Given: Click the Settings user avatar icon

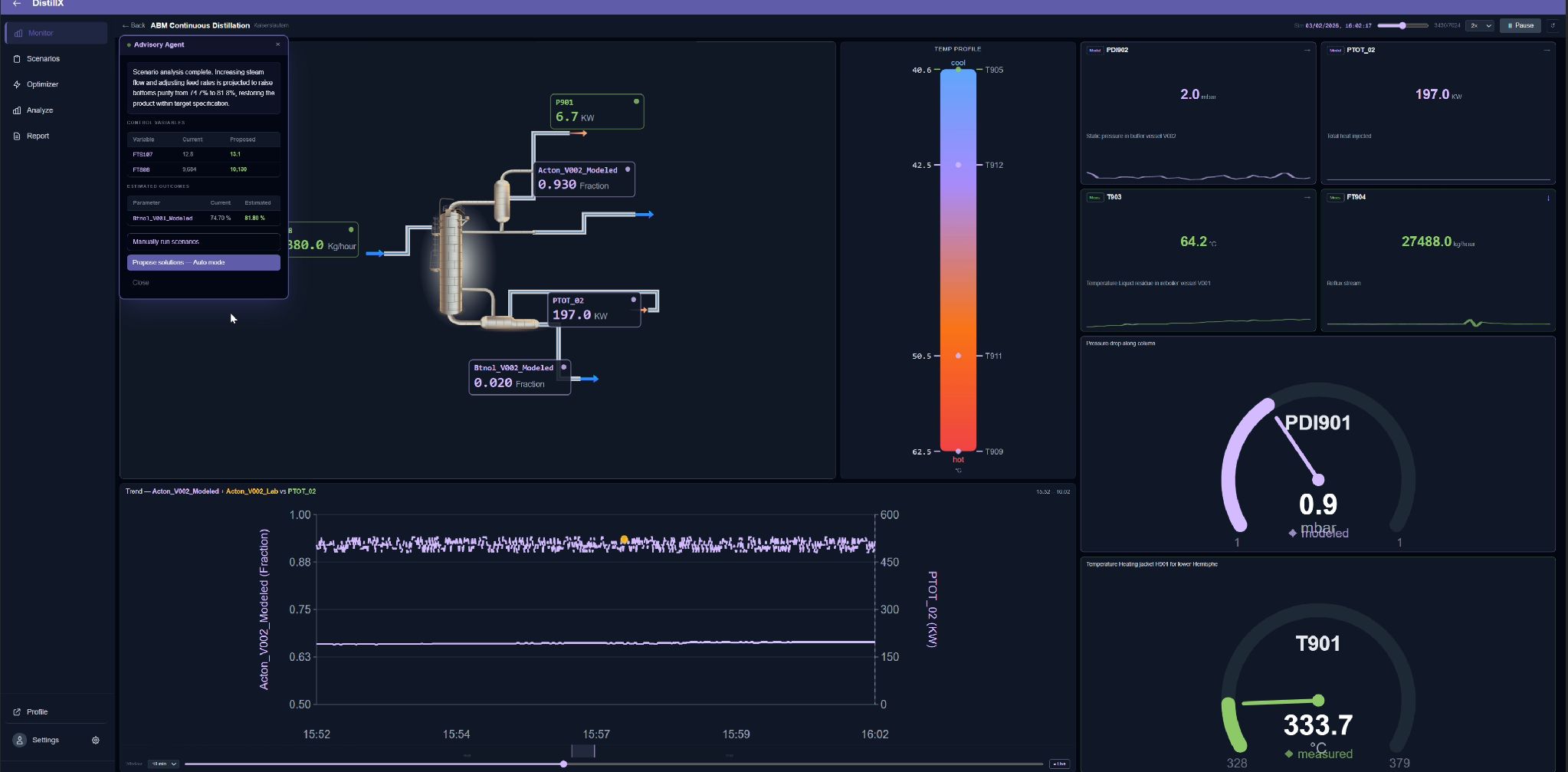Looking at the screenshot, I should pos(20,741).
